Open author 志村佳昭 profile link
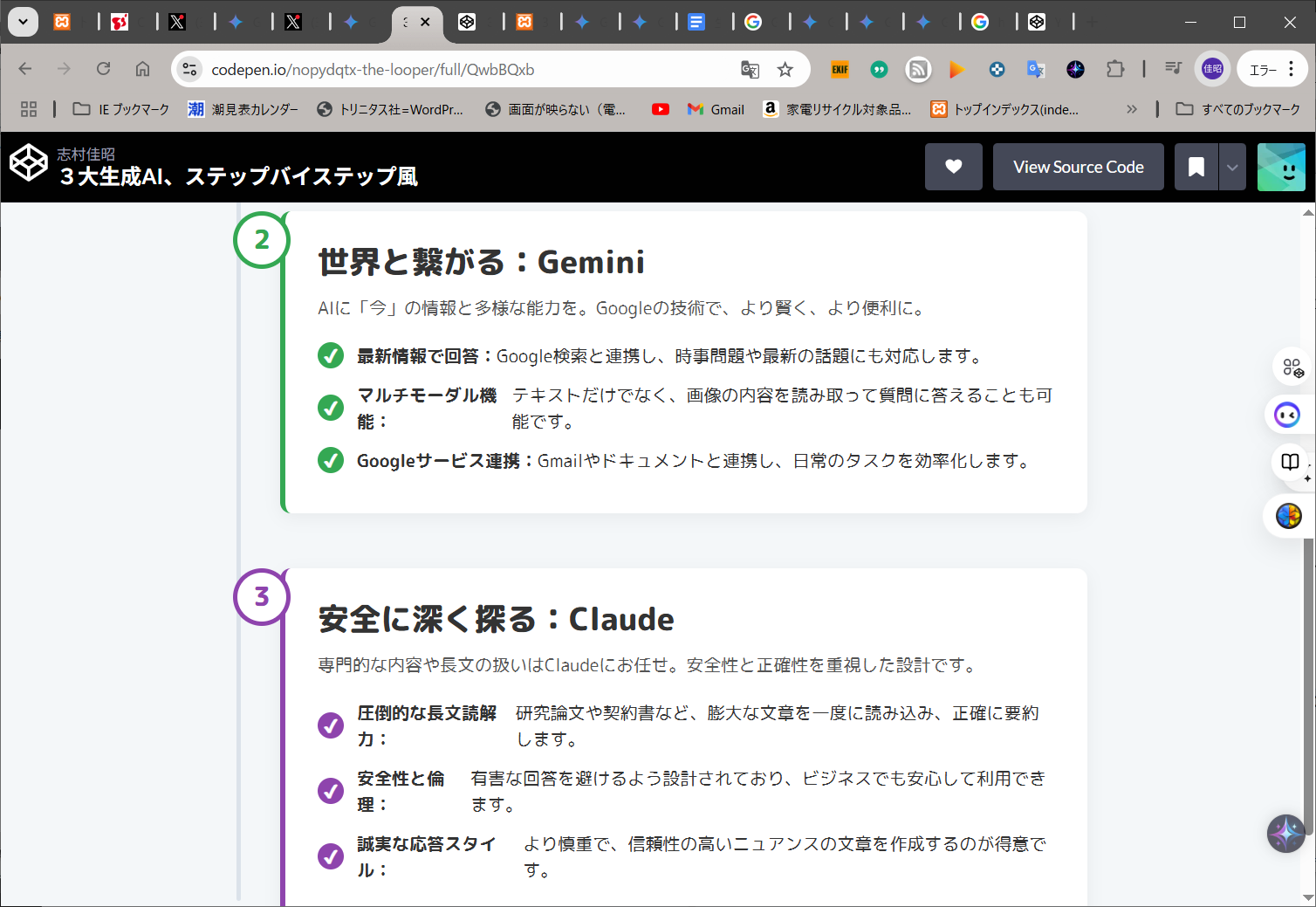Image resolution: width=1316 pixels, height=907 pixels. pyautogui.click(x=86, y=154)
